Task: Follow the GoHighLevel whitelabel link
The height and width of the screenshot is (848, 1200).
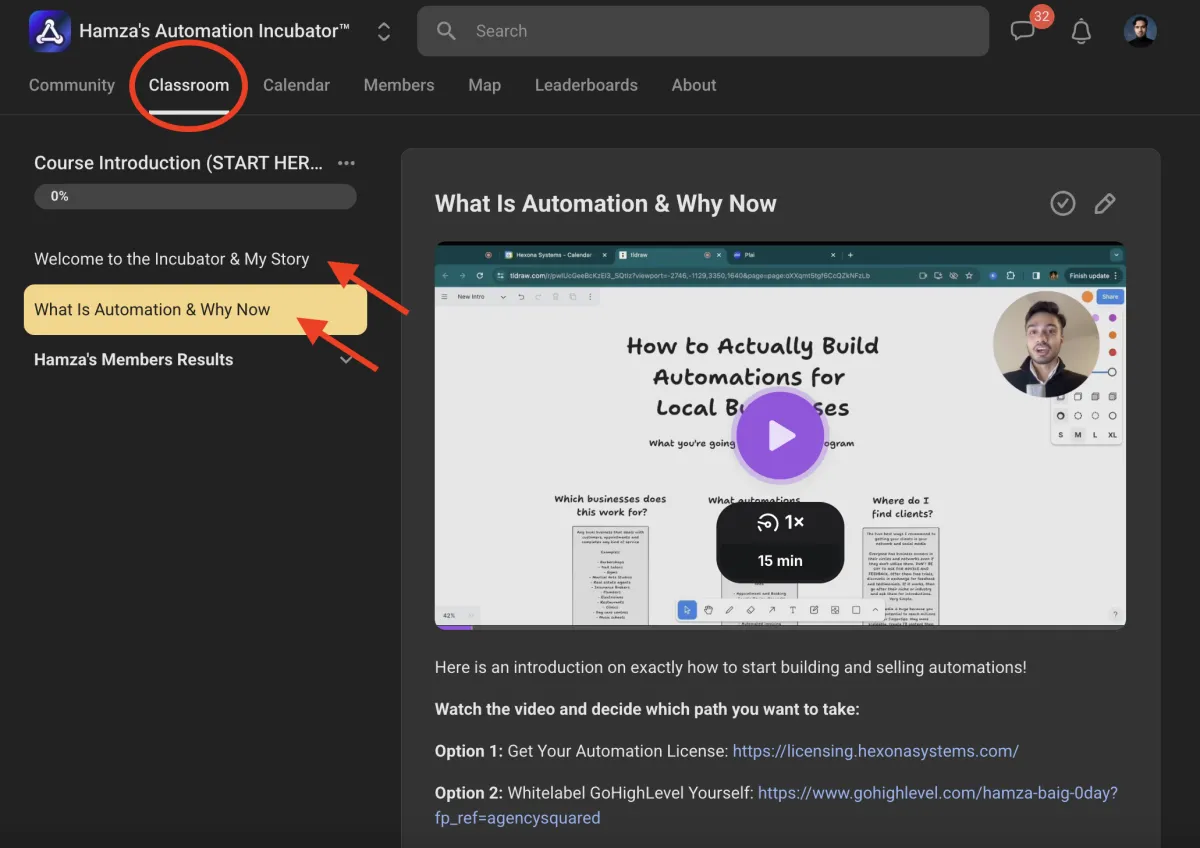Action: click(937, 793)
